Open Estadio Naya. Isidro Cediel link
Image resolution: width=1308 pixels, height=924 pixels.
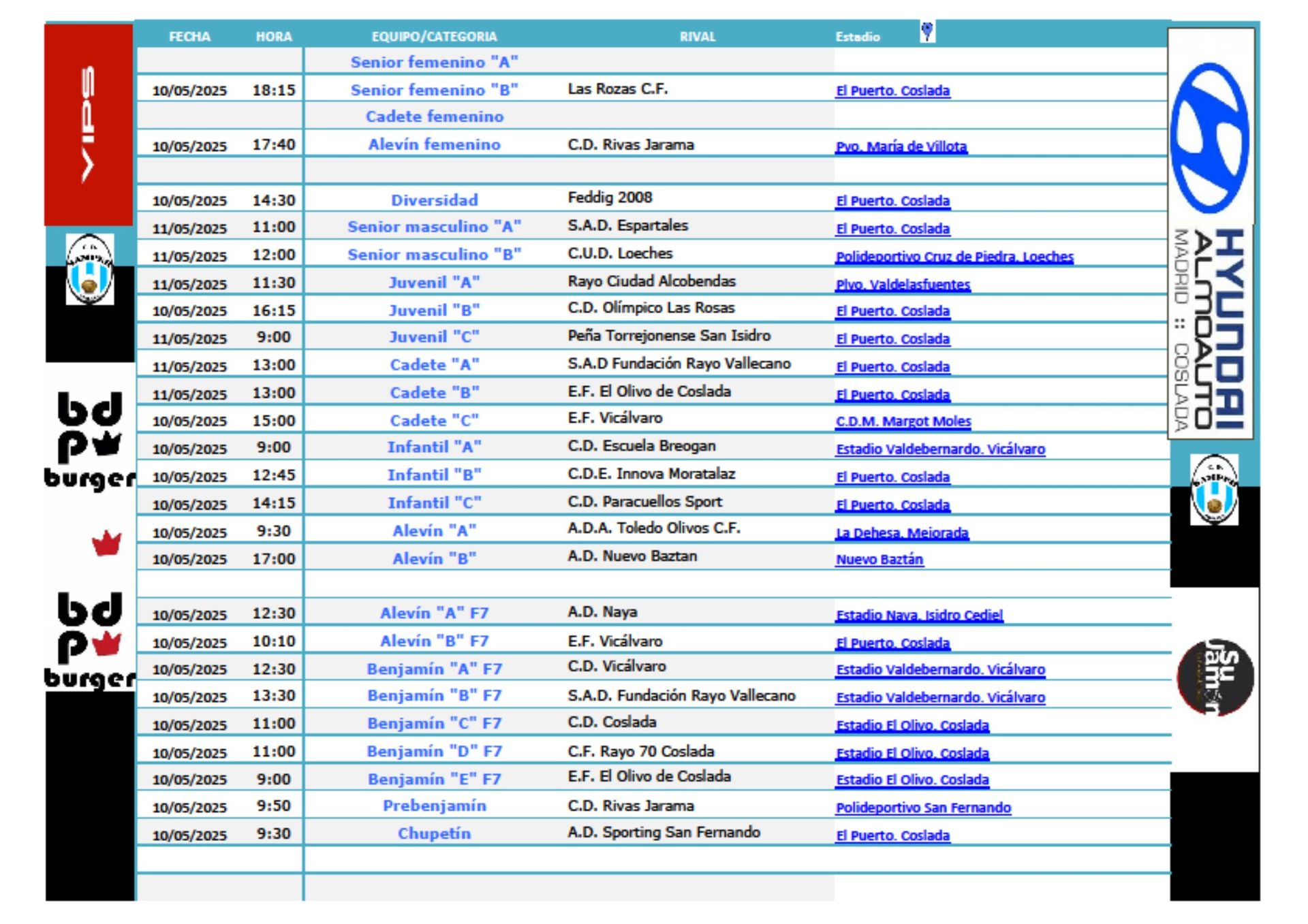[x=919, y=616]
